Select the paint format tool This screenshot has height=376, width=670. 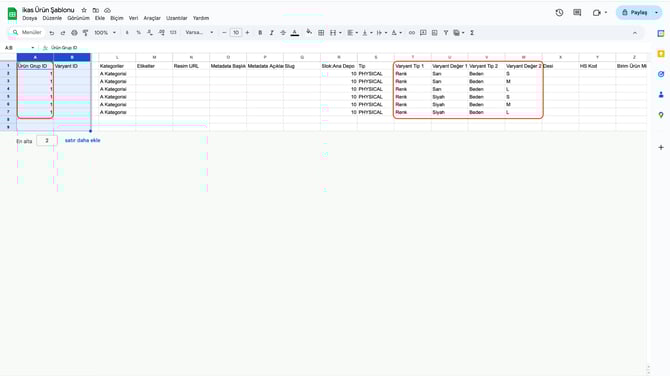(x=85, y=33)
